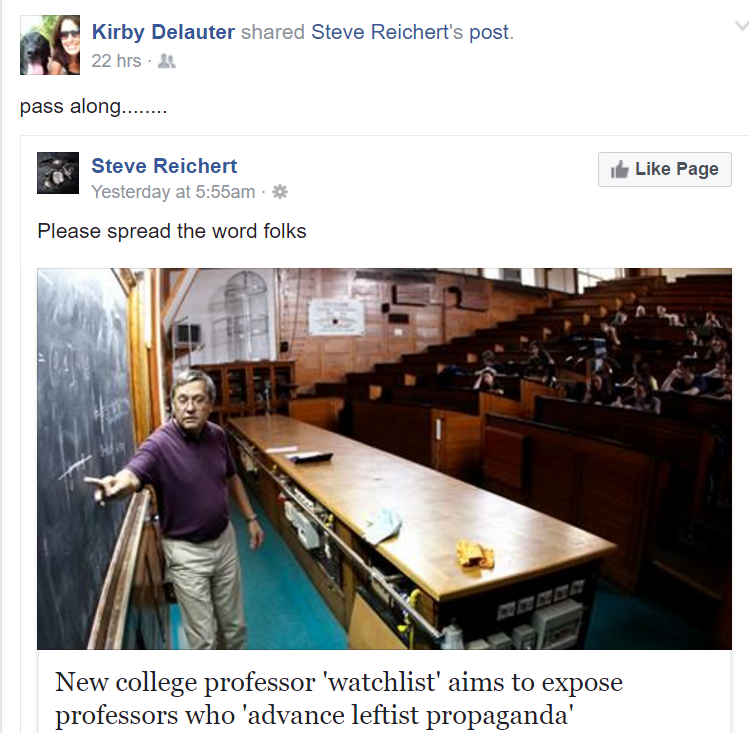Click the "22 hrs" timestamp
Viewport: 749px width, 733px height.
116,61
